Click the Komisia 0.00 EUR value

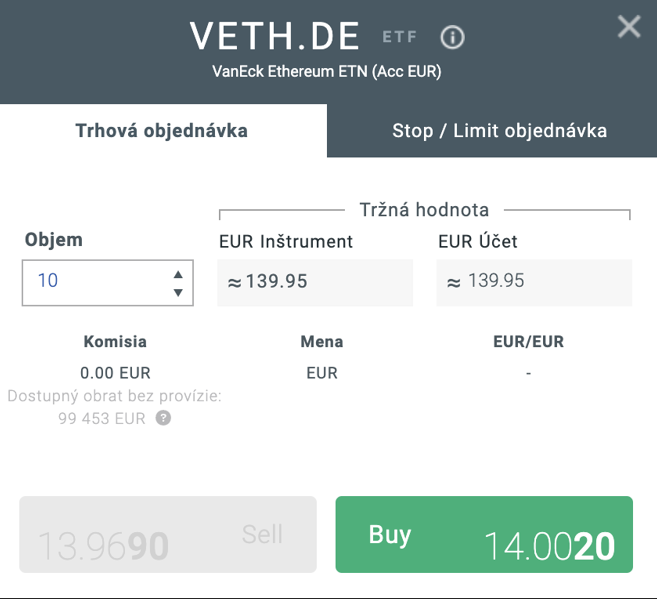[x=114, y=373]
